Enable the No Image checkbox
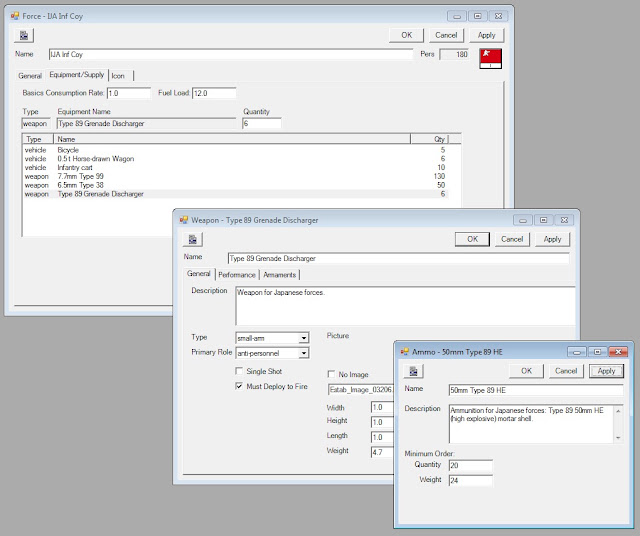This screenshot has height=536, width=640. click(331, 374)
